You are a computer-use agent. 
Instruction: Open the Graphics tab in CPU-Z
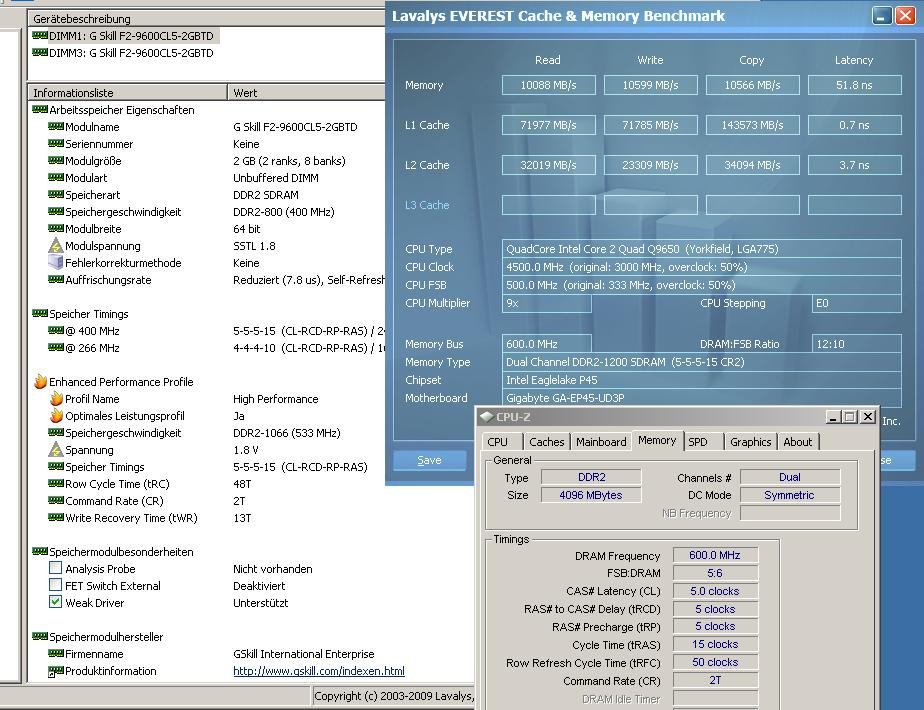point(750,442)
